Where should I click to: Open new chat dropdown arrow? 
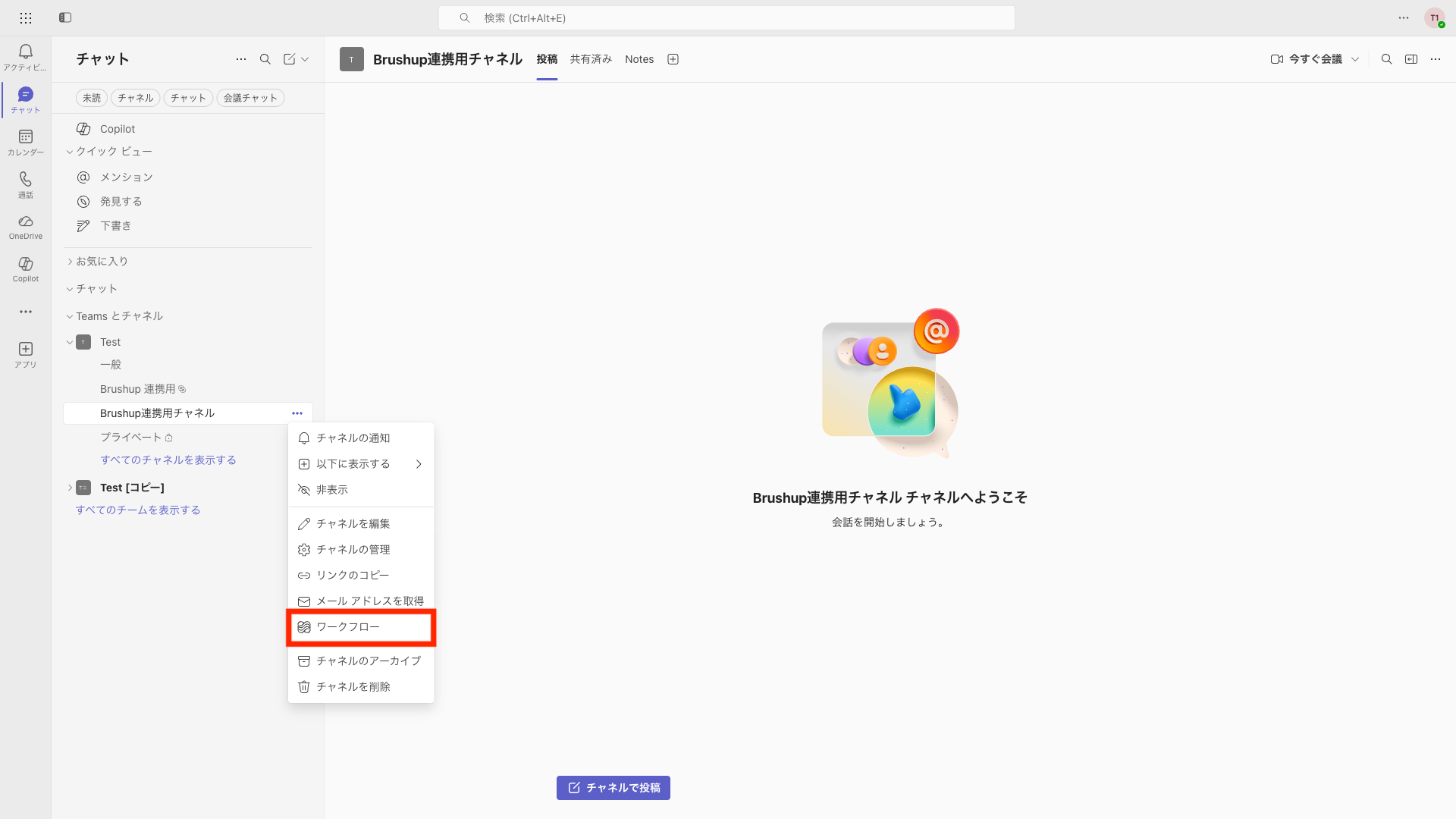tap(305, 59)
